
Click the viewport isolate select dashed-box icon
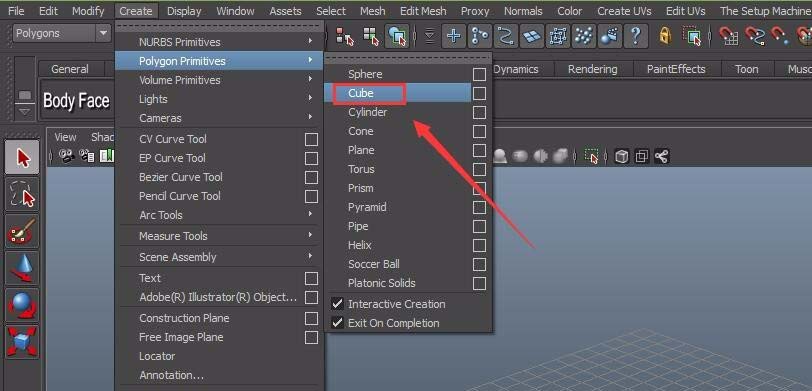point(591,156)
